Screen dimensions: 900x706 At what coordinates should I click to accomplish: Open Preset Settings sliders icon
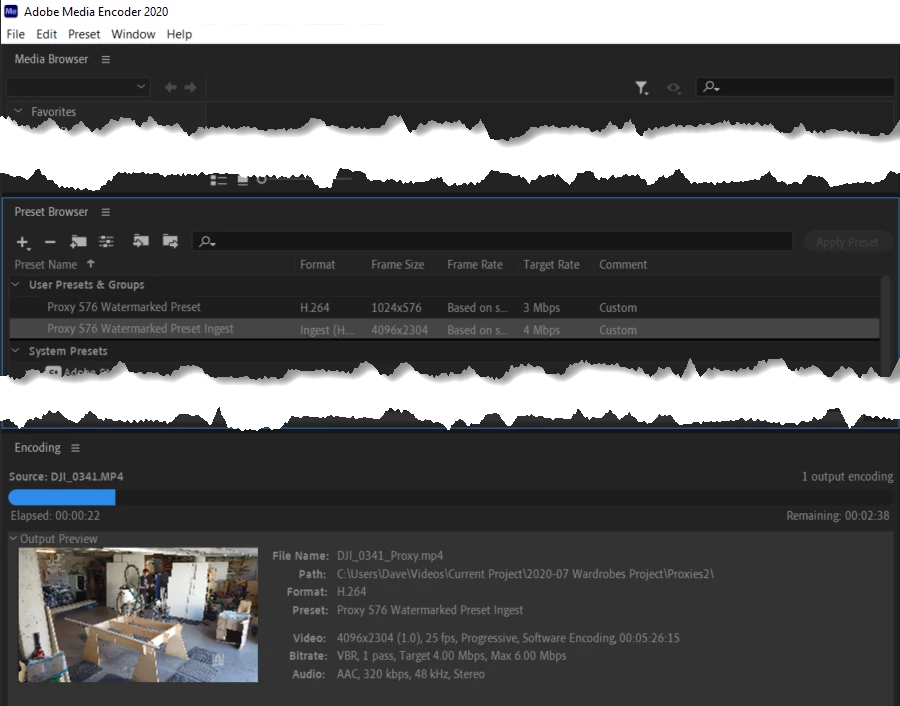coord(106,242)
